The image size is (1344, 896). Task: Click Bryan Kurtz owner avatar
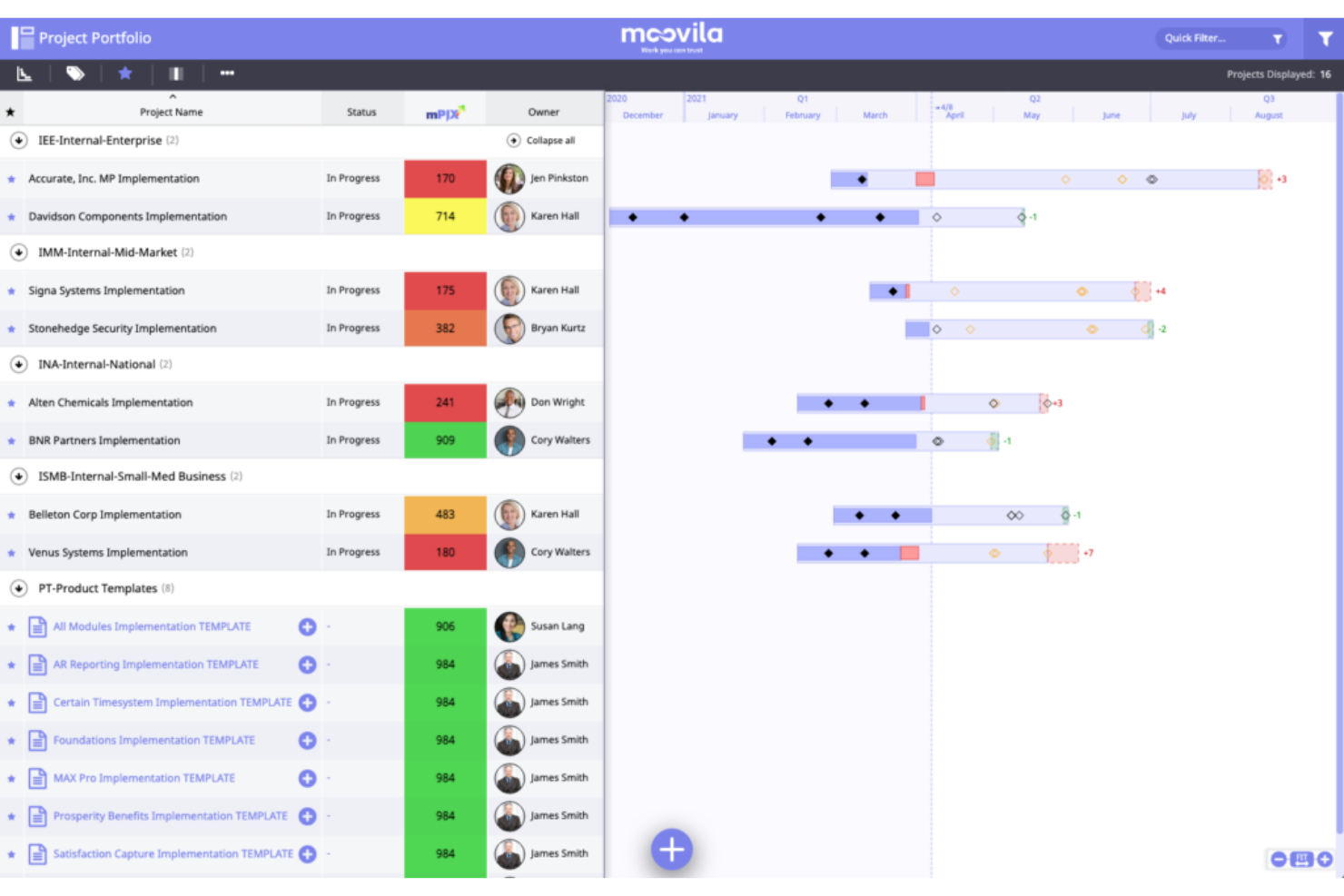pos(509,329)
